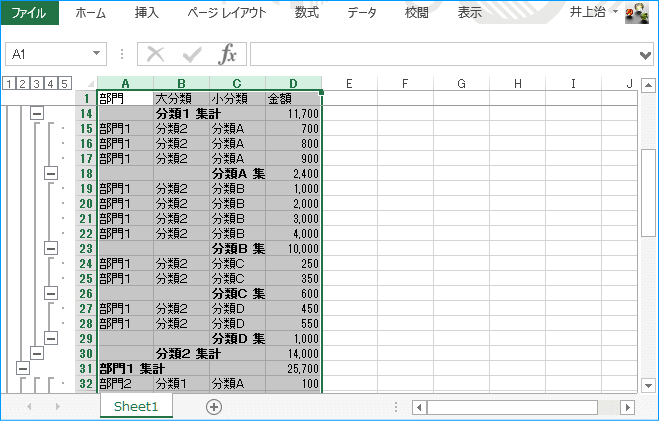Viewport: 659px width, 421px height.
Task: Click the Enter checkmark formula button
Action: (x=192, y=54)
